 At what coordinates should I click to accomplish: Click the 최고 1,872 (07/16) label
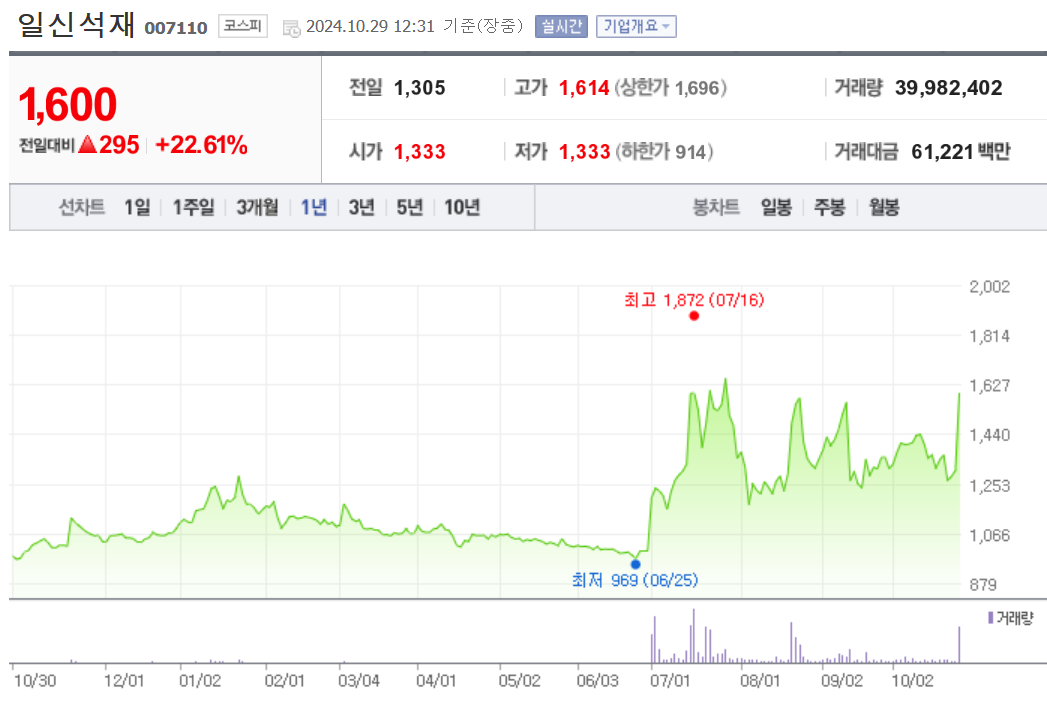click(694, 300)
